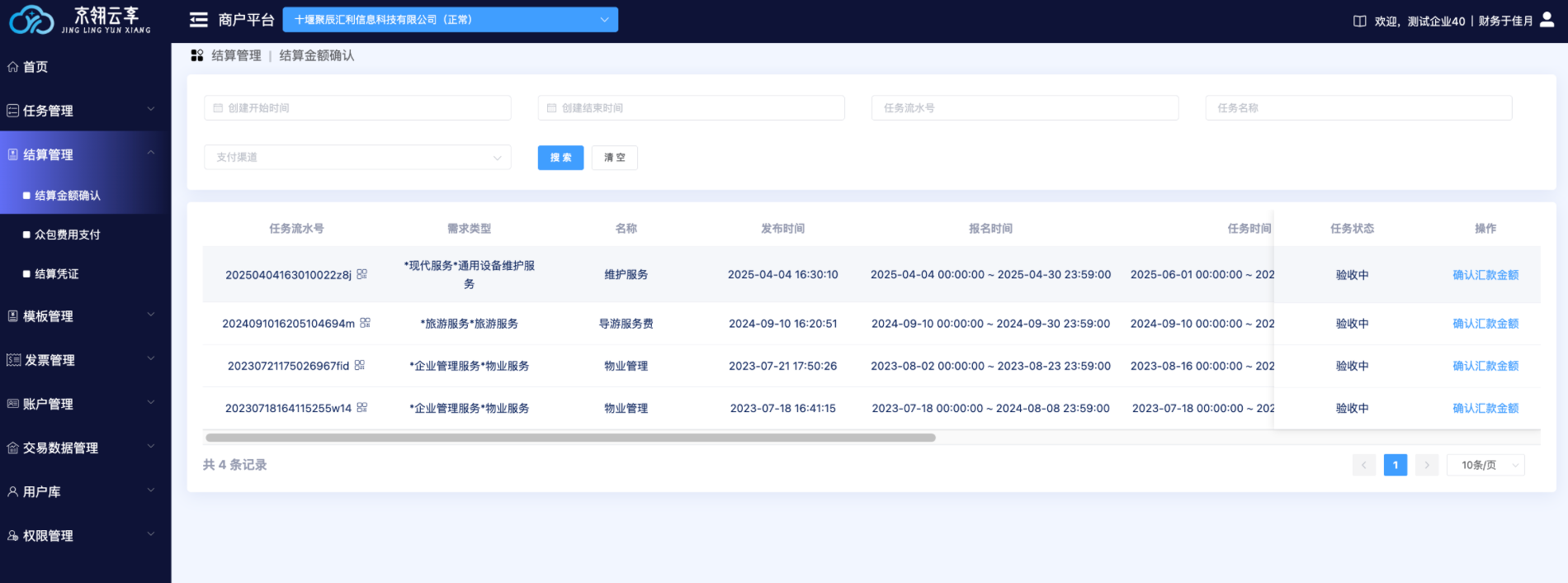Click the horizontal table scrollbar
Image resolution: width=1568 pixels, height=583 pixels.
point(570,438)
